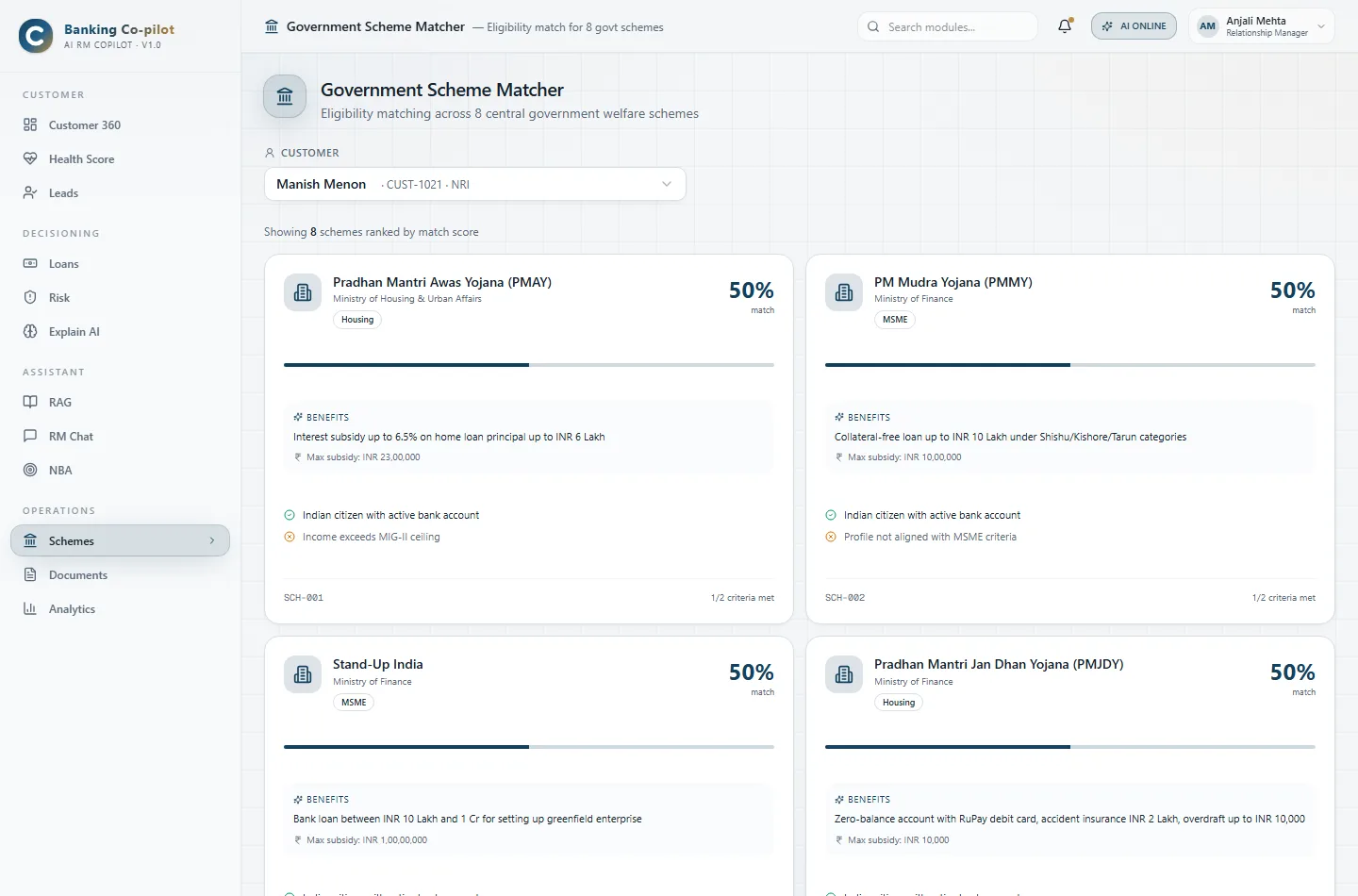The height and width of the screenshot is (896, 1358).
Task: Navigate to Leads in the sidebar
Action: click(121, 192)
